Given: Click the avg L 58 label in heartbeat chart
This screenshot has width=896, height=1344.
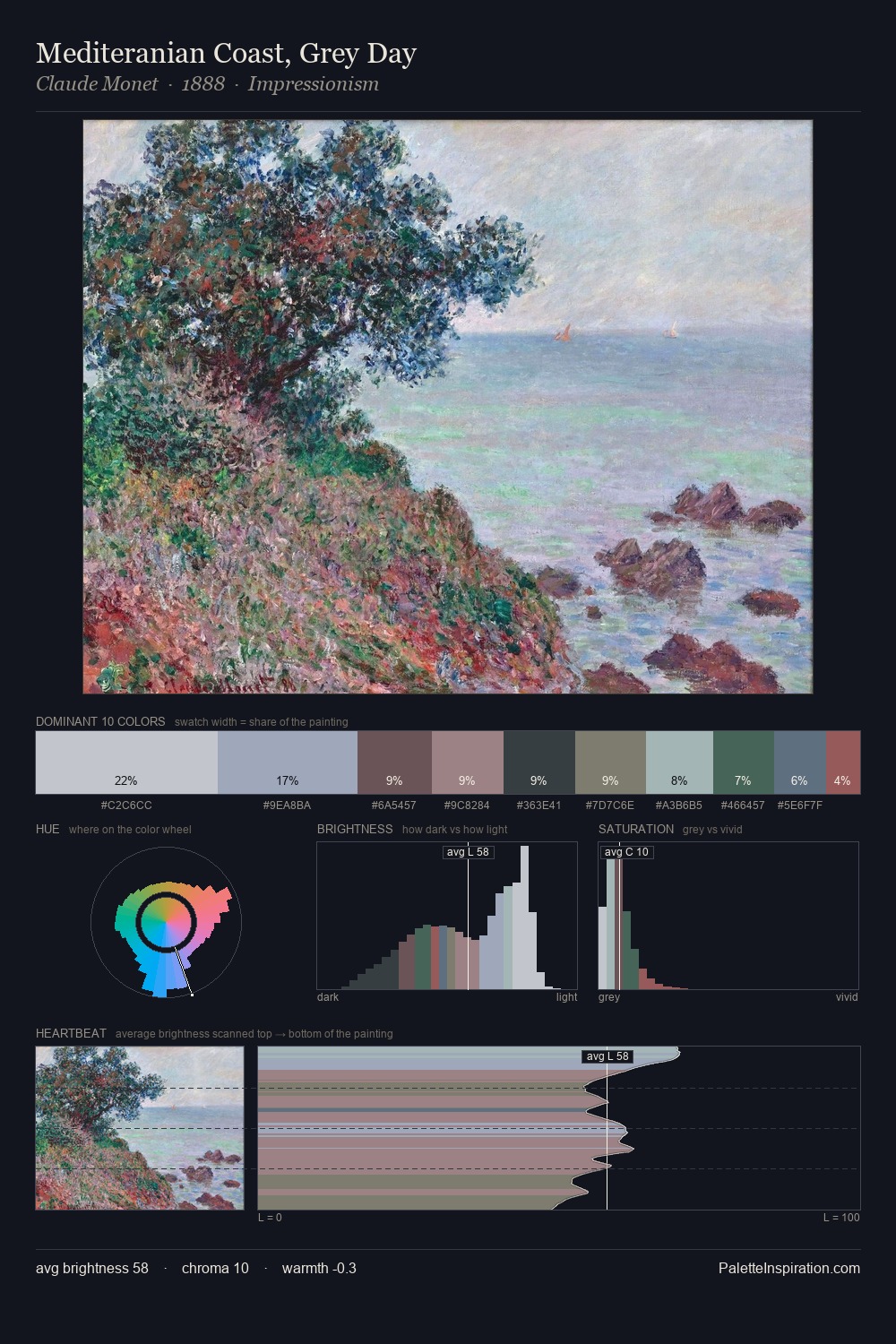Looking at the screenshot, I should [607, 1056].
